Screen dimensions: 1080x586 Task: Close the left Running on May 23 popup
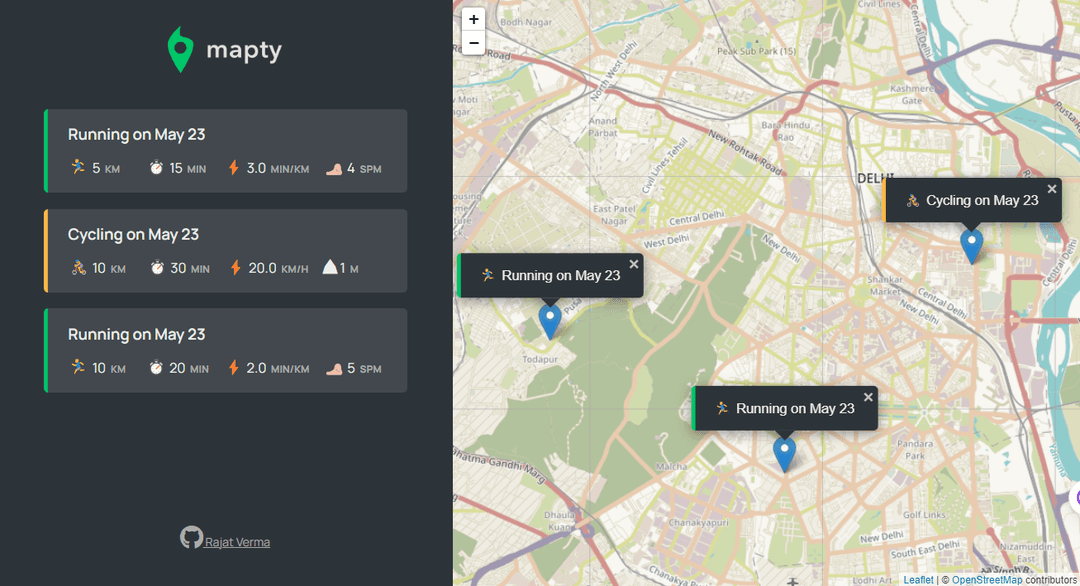tap(634, 264)
